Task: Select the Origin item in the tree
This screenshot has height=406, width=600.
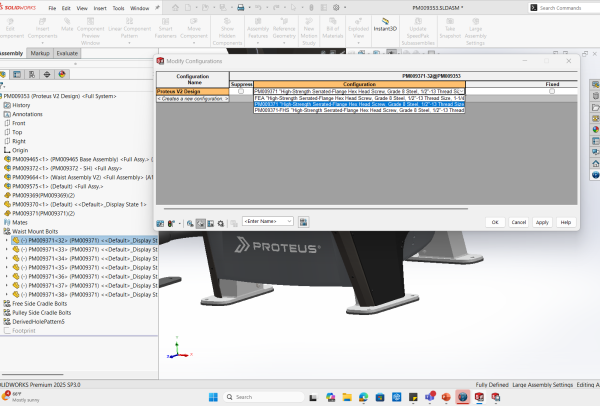Action: (20, 150)
